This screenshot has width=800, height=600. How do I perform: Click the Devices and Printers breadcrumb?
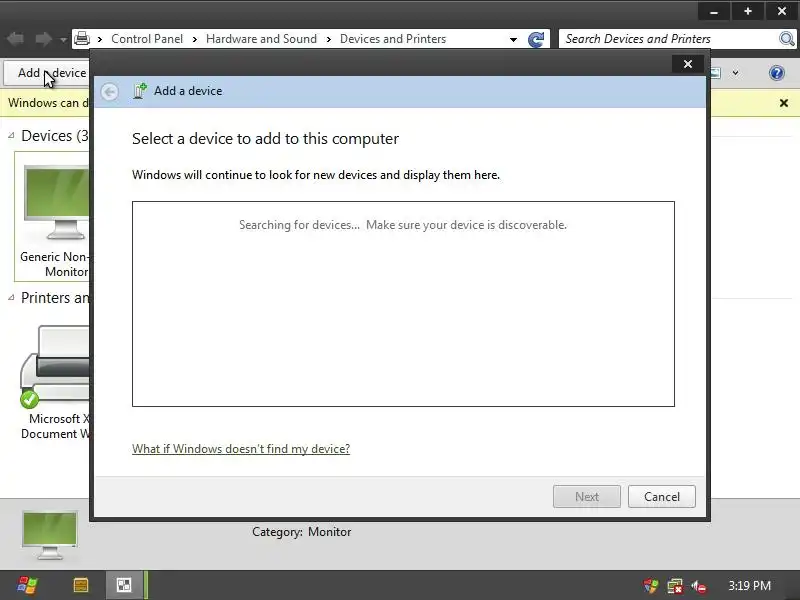pos(393,39)
